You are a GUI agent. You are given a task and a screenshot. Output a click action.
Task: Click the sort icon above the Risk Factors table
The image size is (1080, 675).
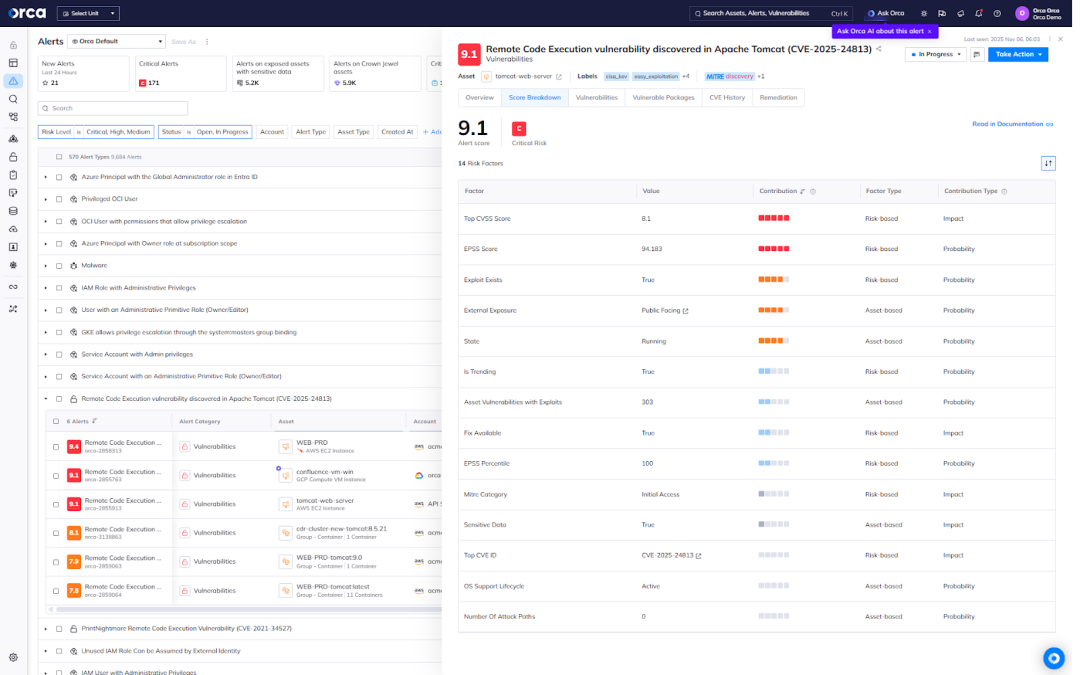point(1047,162)
